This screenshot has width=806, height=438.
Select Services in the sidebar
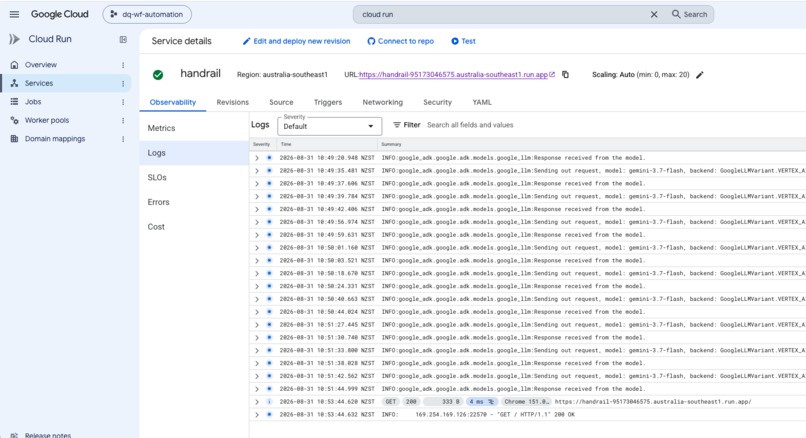pyautogui.click(x=39, y=83)
